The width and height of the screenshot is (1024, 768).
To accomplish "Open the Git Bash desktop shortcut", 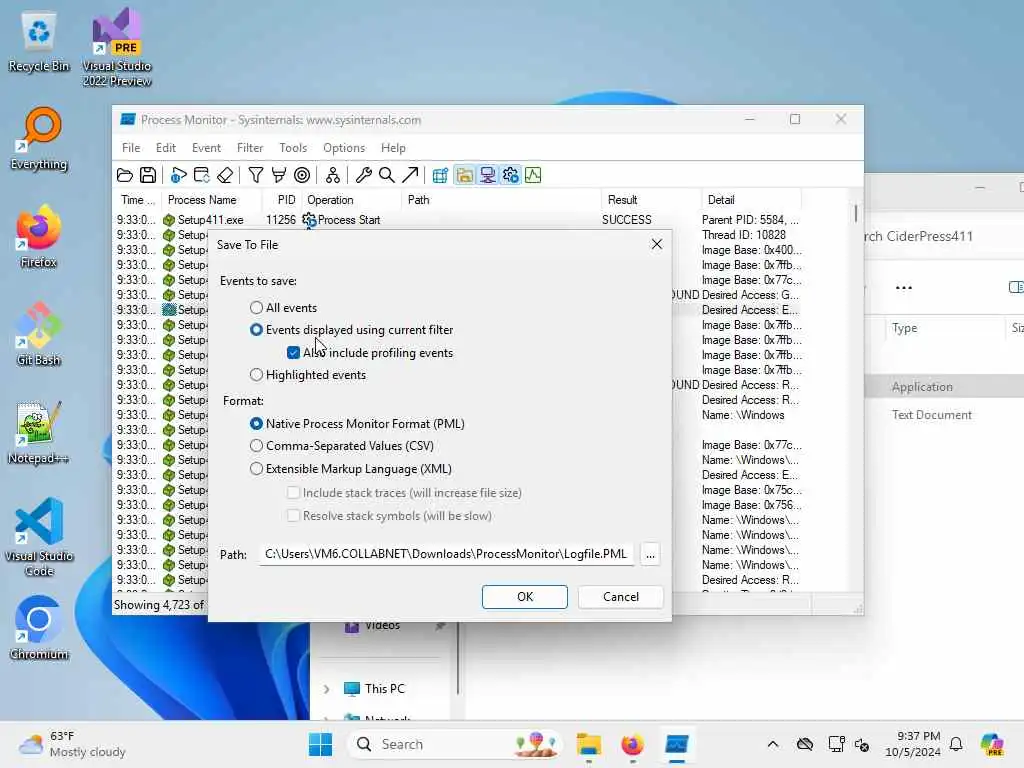I will (39, 335).
